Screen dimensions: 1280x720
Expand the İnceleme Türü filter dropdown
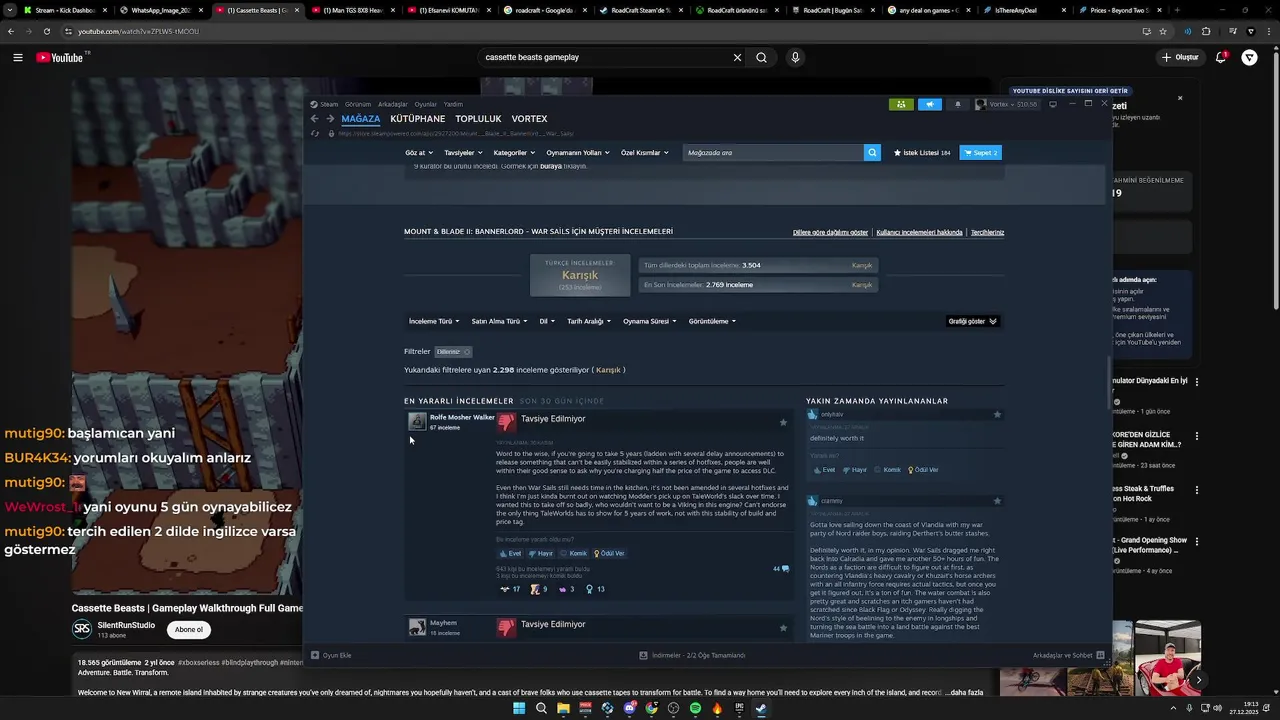tap(434, 321)
